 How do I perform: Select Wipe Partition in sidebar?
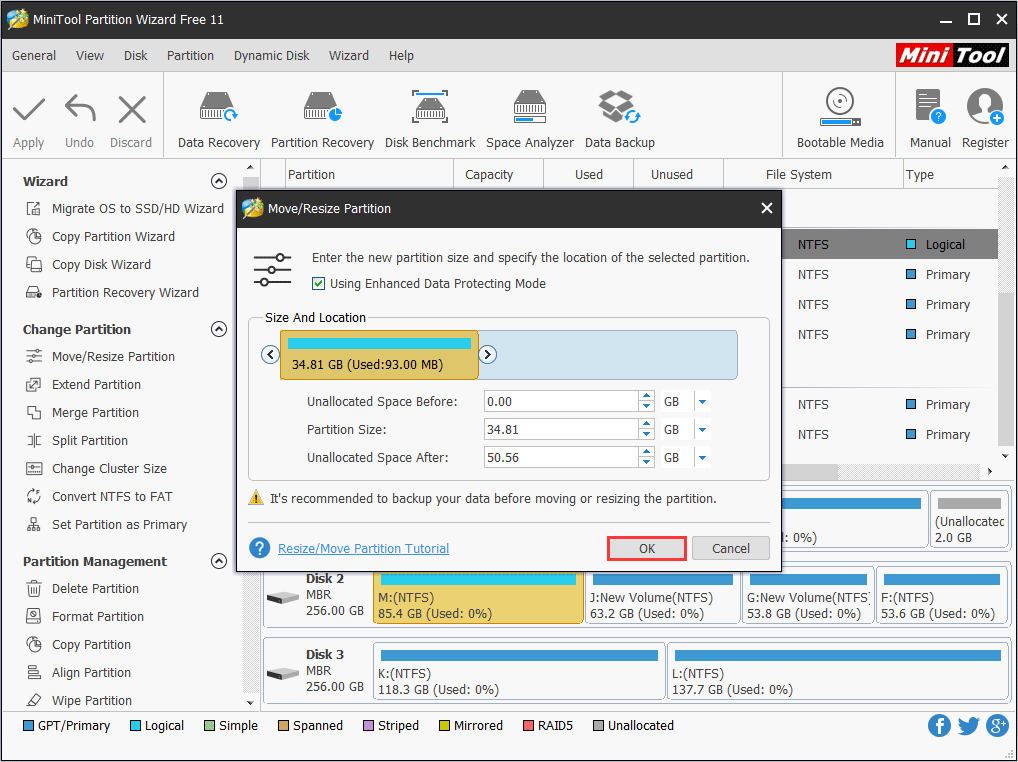tap(79, 700)
